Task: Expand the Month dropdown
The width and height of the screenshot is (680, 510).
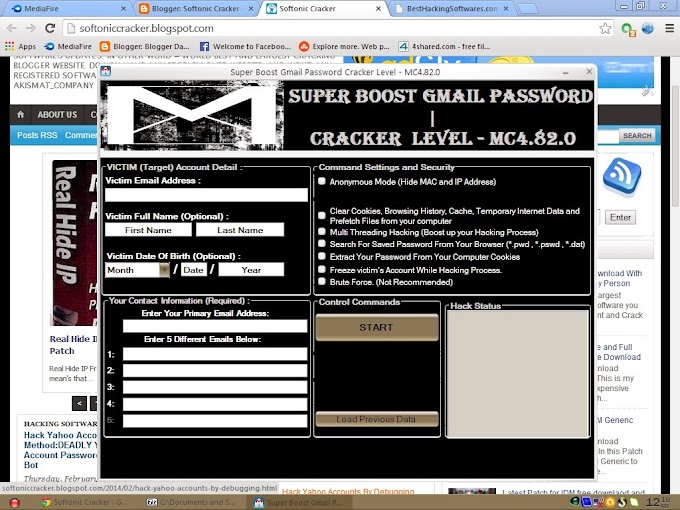Action: coord(164,270)
